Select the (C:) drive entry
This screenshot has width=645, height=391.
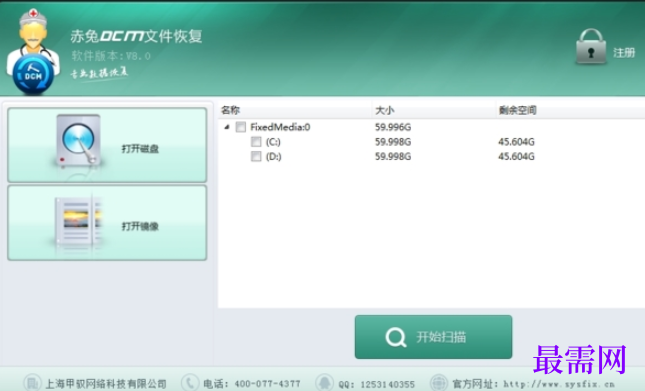coord(273,142)
